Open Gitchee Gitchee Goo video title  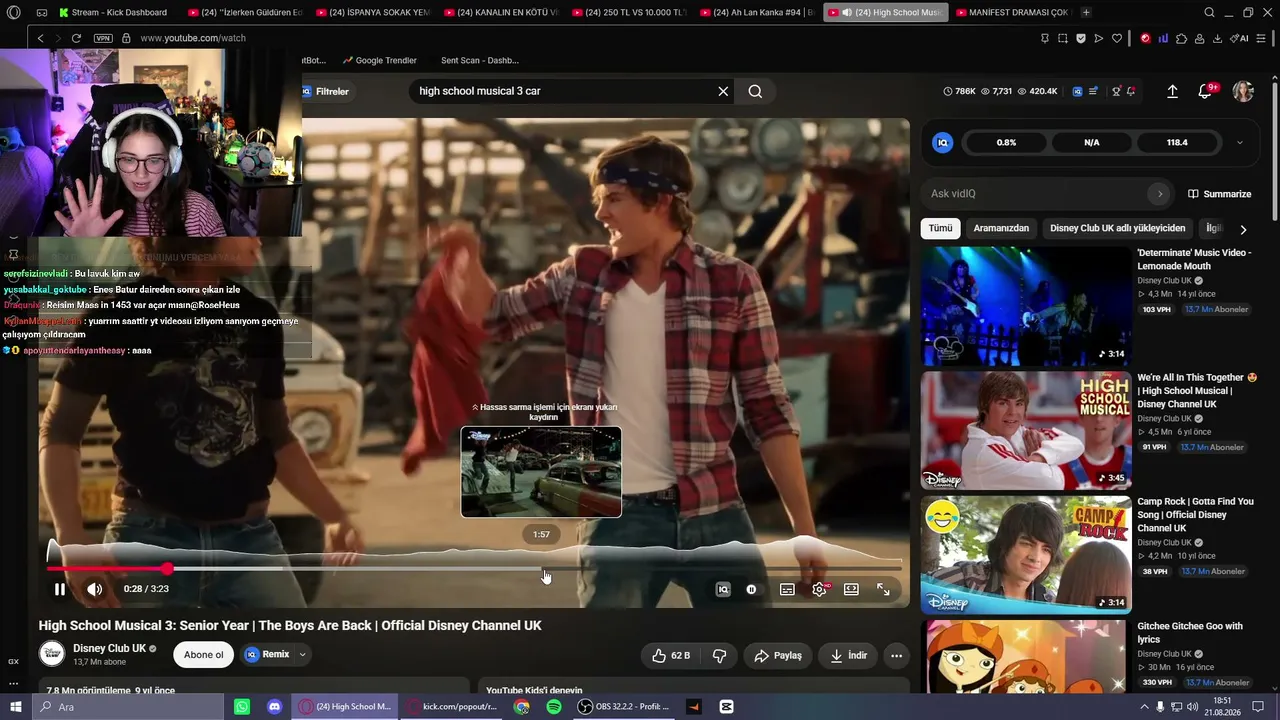click(1190, 632)
